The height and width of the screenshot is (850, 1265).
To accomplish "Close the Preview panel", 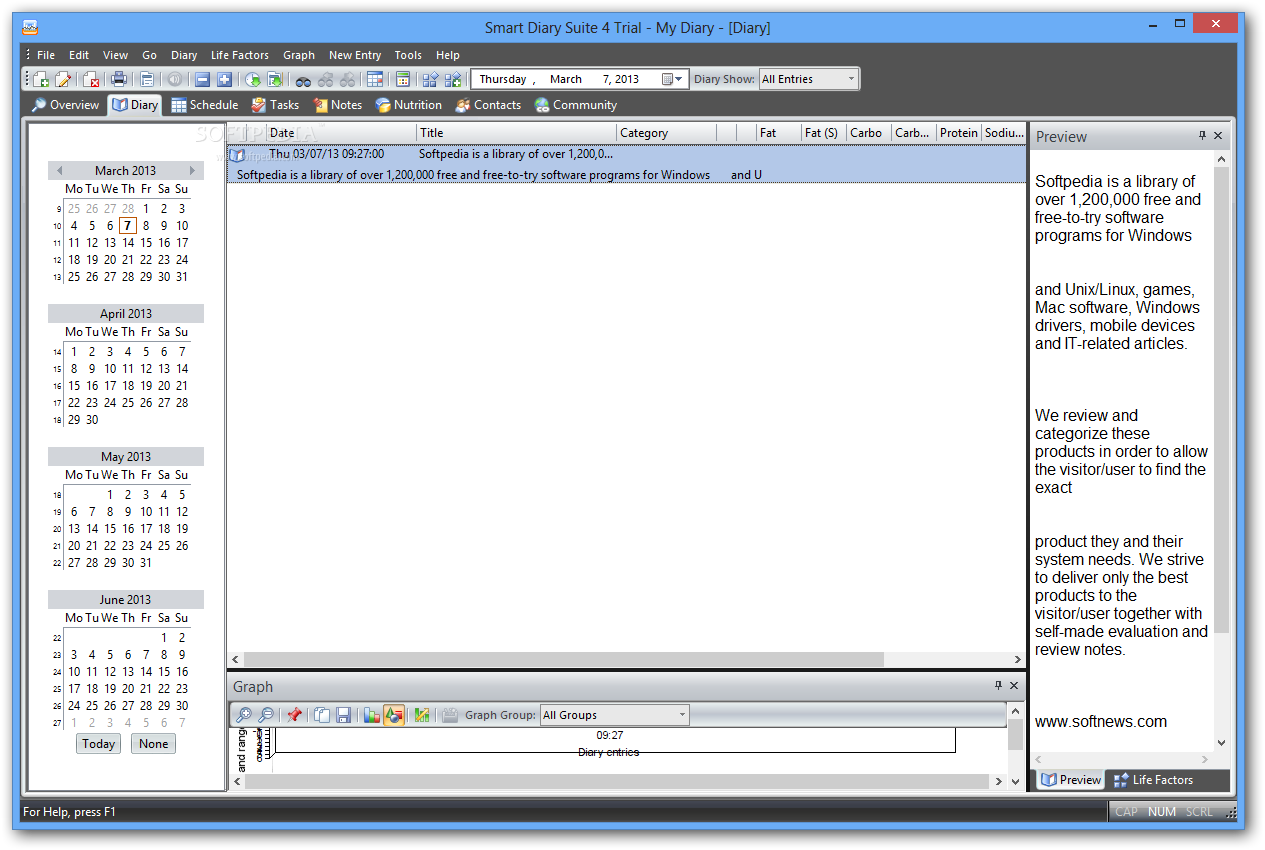I will (x=1218, y=136).
